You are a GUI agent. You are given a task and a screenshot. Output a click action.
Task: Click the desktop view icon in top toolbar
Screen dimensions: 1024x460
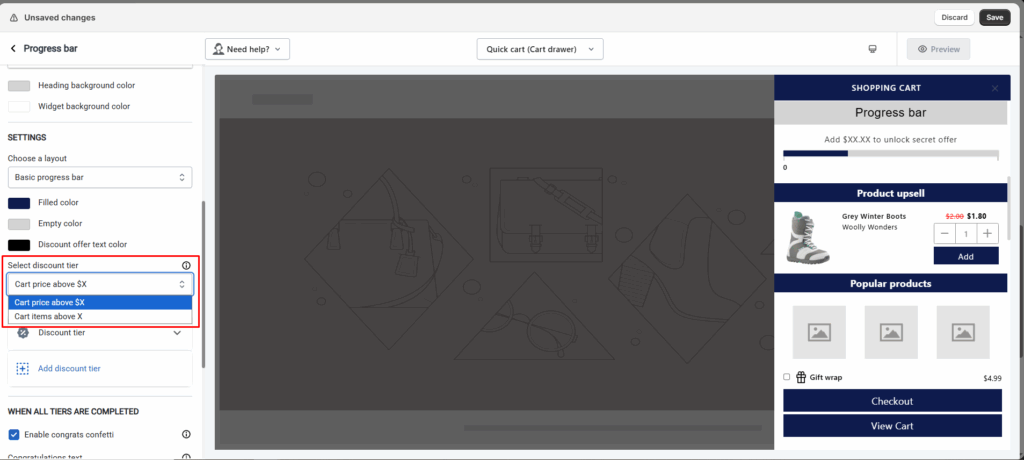[872, 49]
